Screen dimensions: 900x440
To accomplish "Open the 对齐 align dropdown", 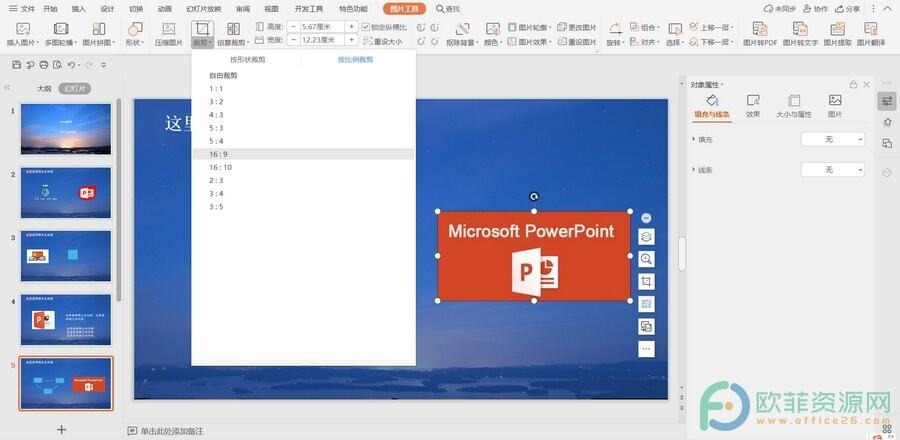I will (x=645, y=42).
